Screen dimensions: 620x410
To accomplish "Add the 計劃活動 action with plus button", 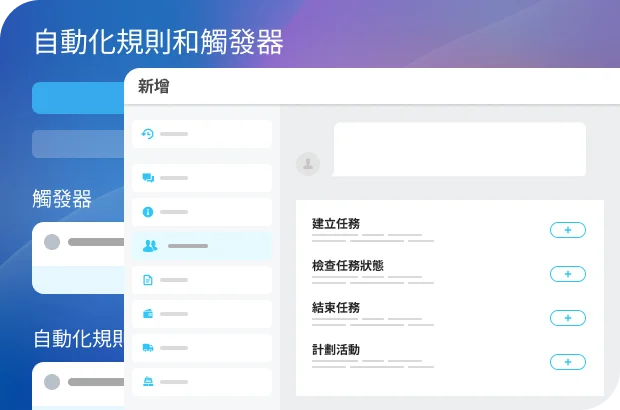I will pos(568,362).
